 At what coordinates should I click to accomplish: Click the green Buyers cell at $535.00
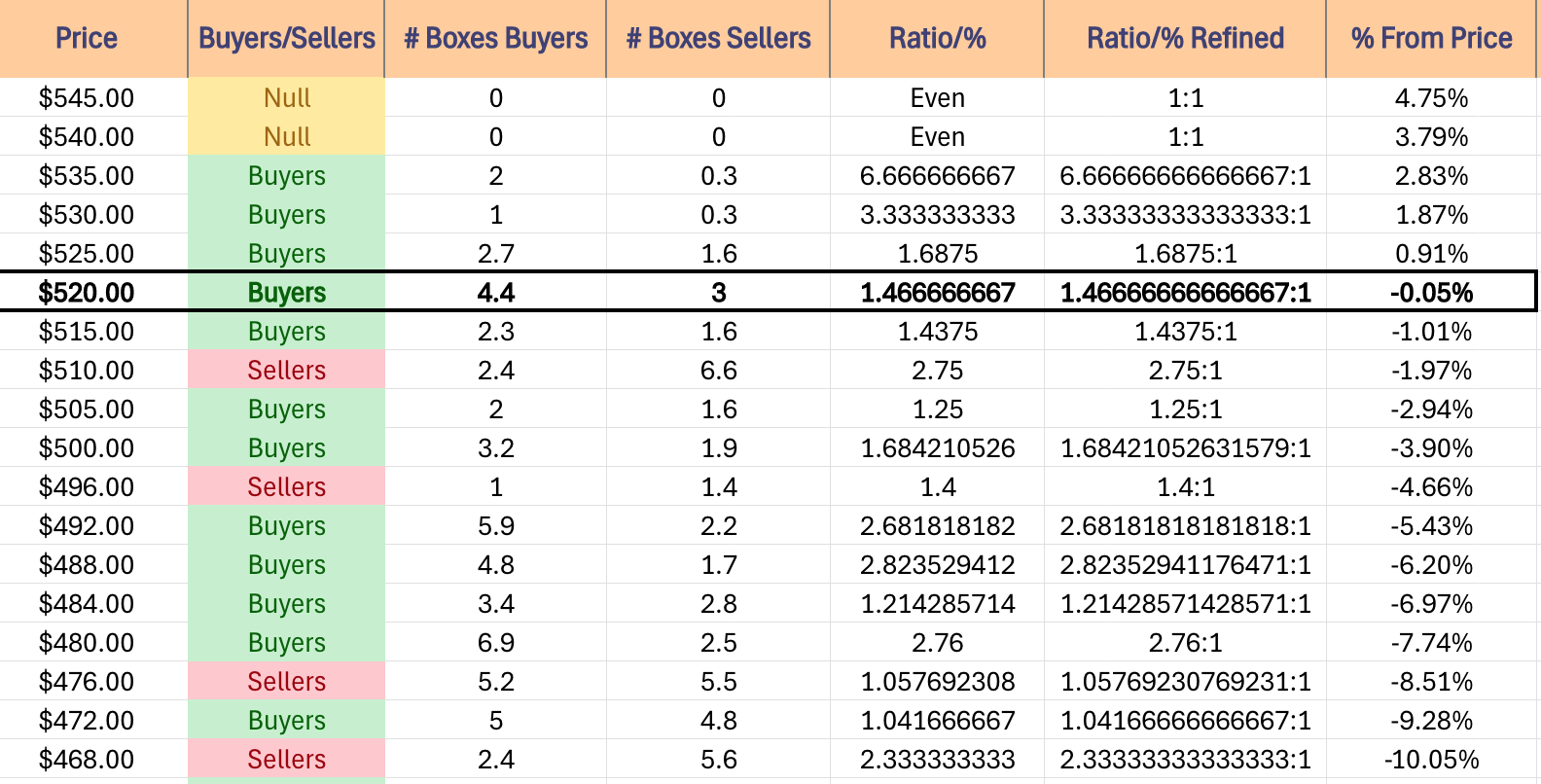286,175
